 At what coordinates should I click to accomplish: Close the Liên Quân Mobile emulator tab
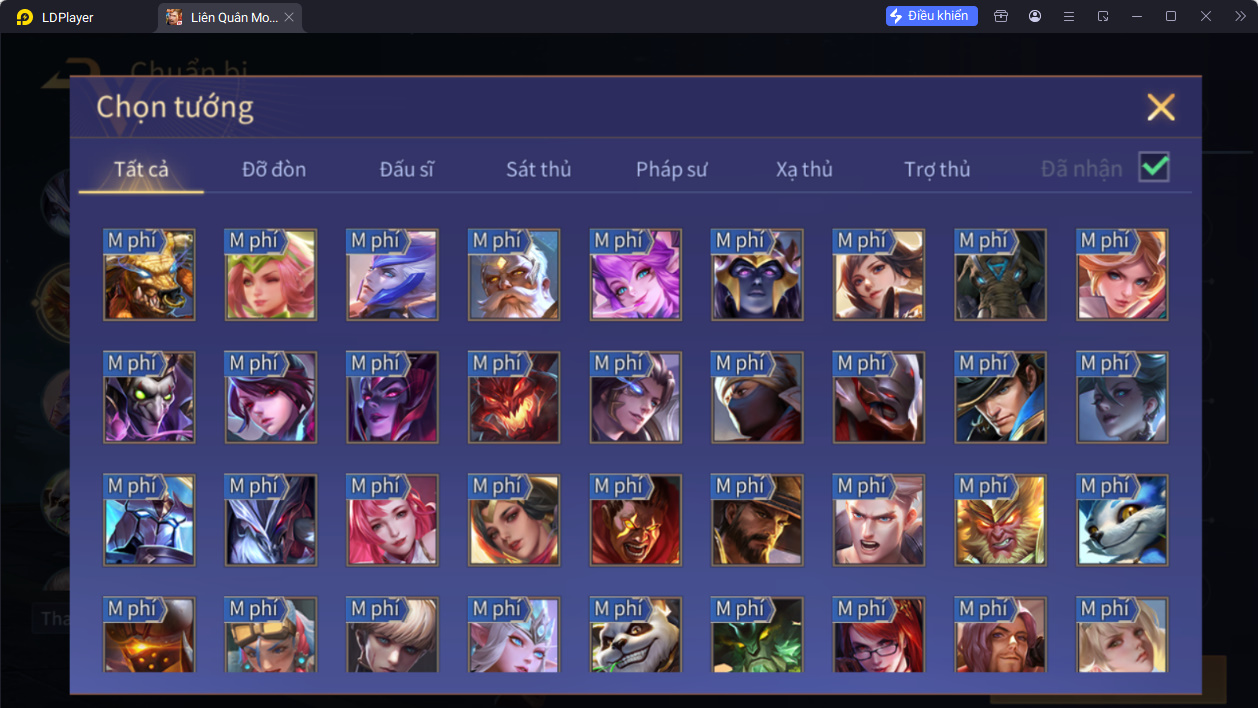pyautogui.click(x=289, y=17)
